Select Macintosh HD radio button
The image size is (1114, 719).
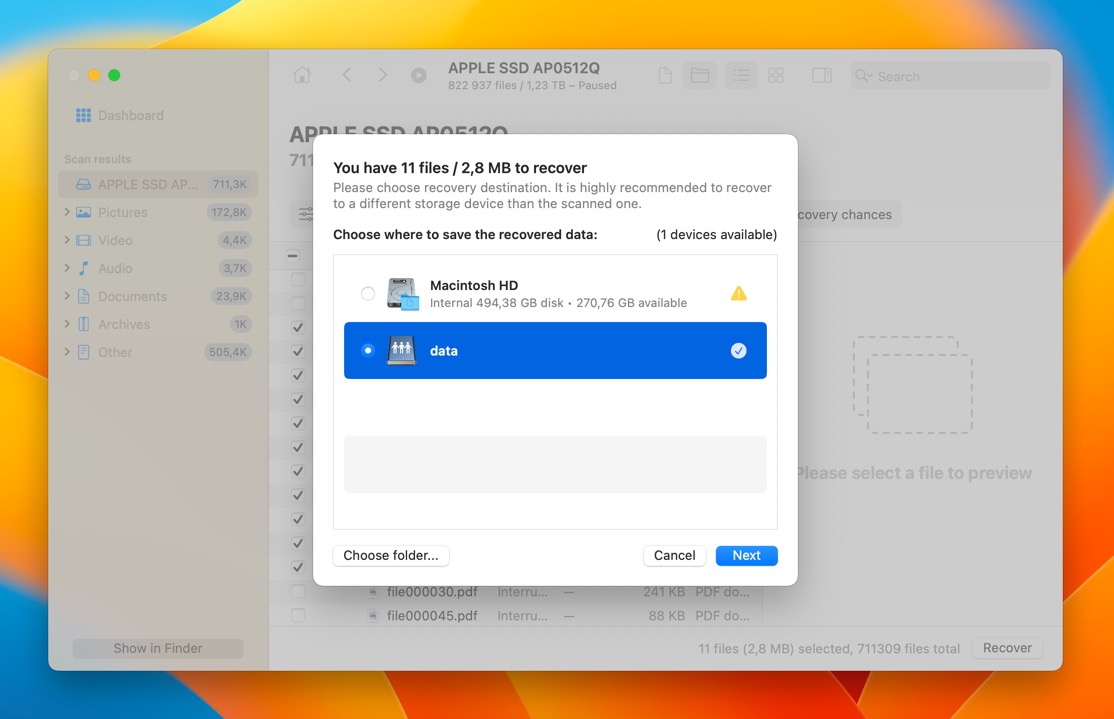(x=367, y=293)
